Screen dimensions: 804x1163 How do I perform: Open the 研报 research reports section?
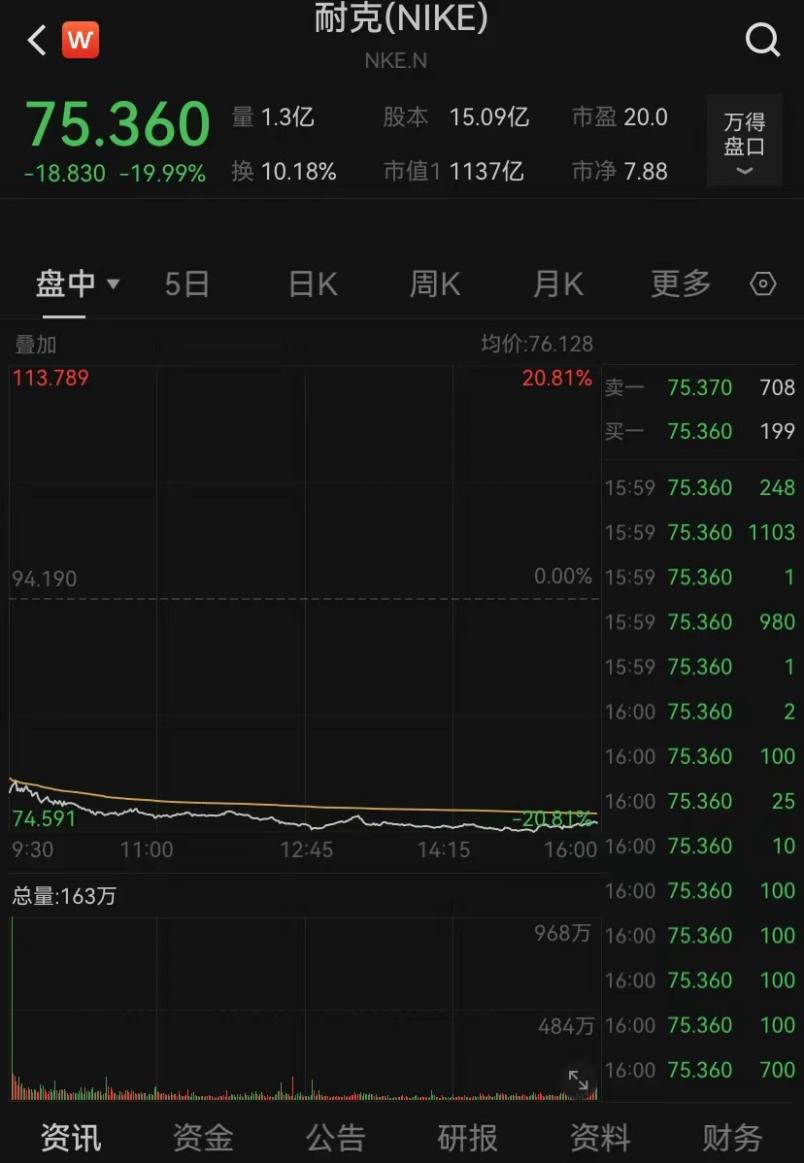tap(467, 1137)
